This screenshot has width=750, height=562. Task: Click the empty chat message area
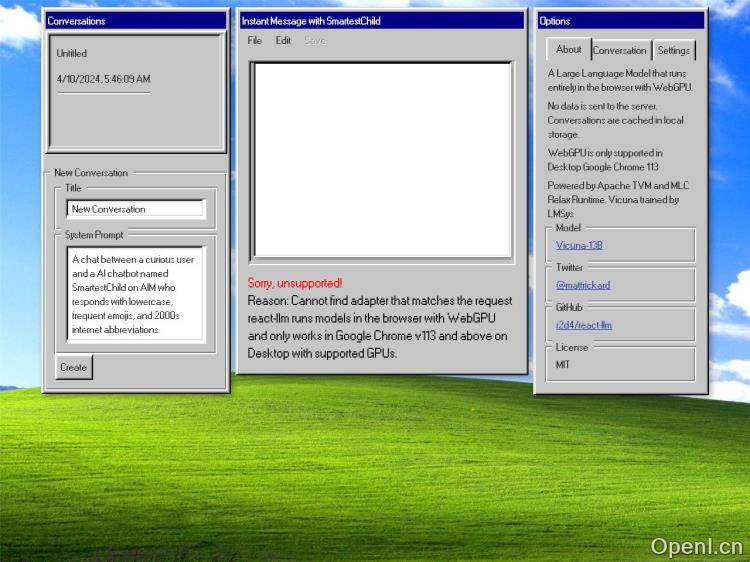pyautogui.click(x=381, y=160)
